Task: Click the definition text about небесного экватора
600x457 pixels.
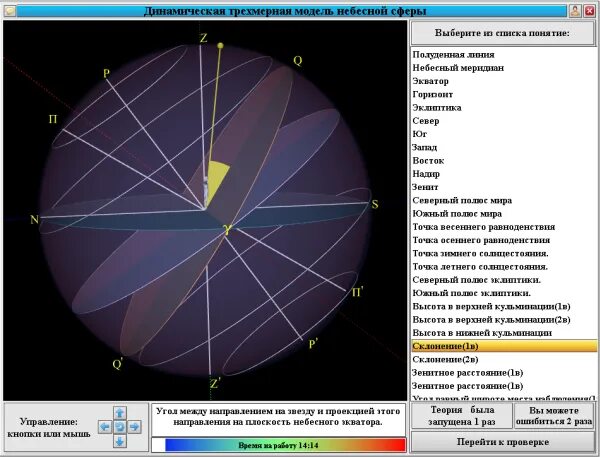Action: tap(278, 417)
